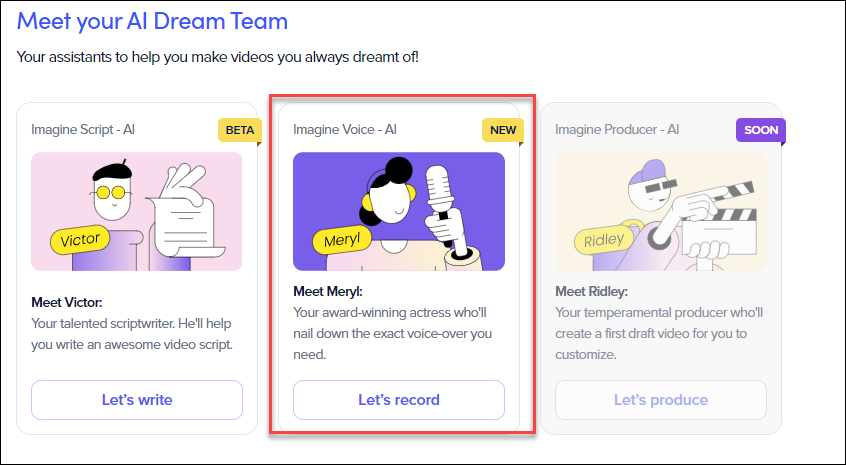Click the Let's record button
846x465 pixels.
[x=399, y=400]
